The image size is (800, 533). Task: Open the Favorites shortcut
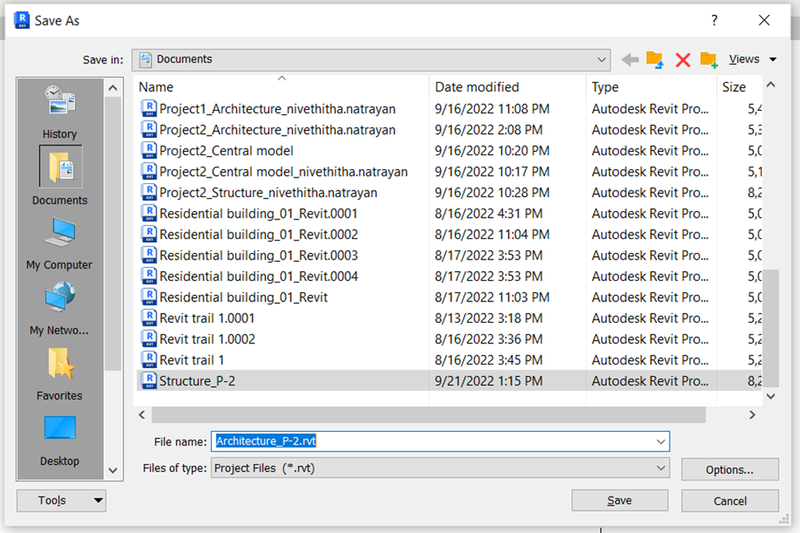pyautogui.click(x=60, y=374)
